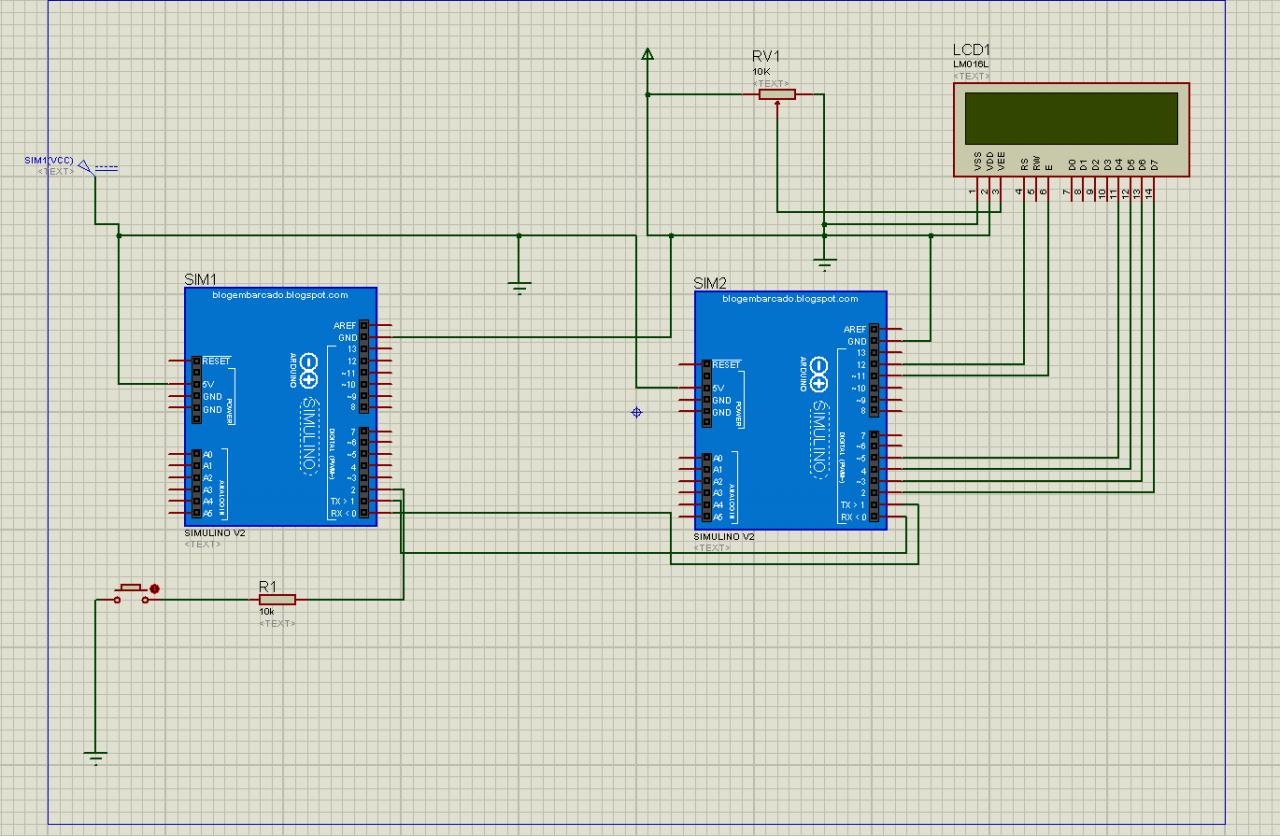Select the RV1 potentiometer component
Screen dimensions: 1280x836
click(776, 94)
